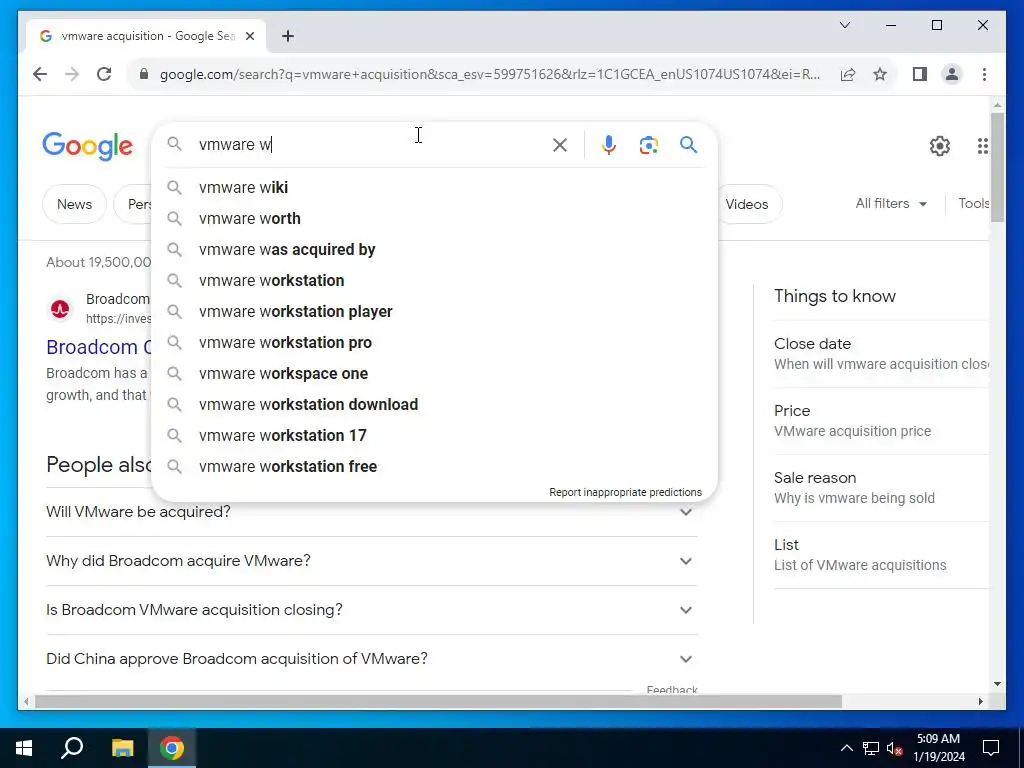Reload the current page
The width and height of the screenshot is (1024, 768).
(104, 74)
